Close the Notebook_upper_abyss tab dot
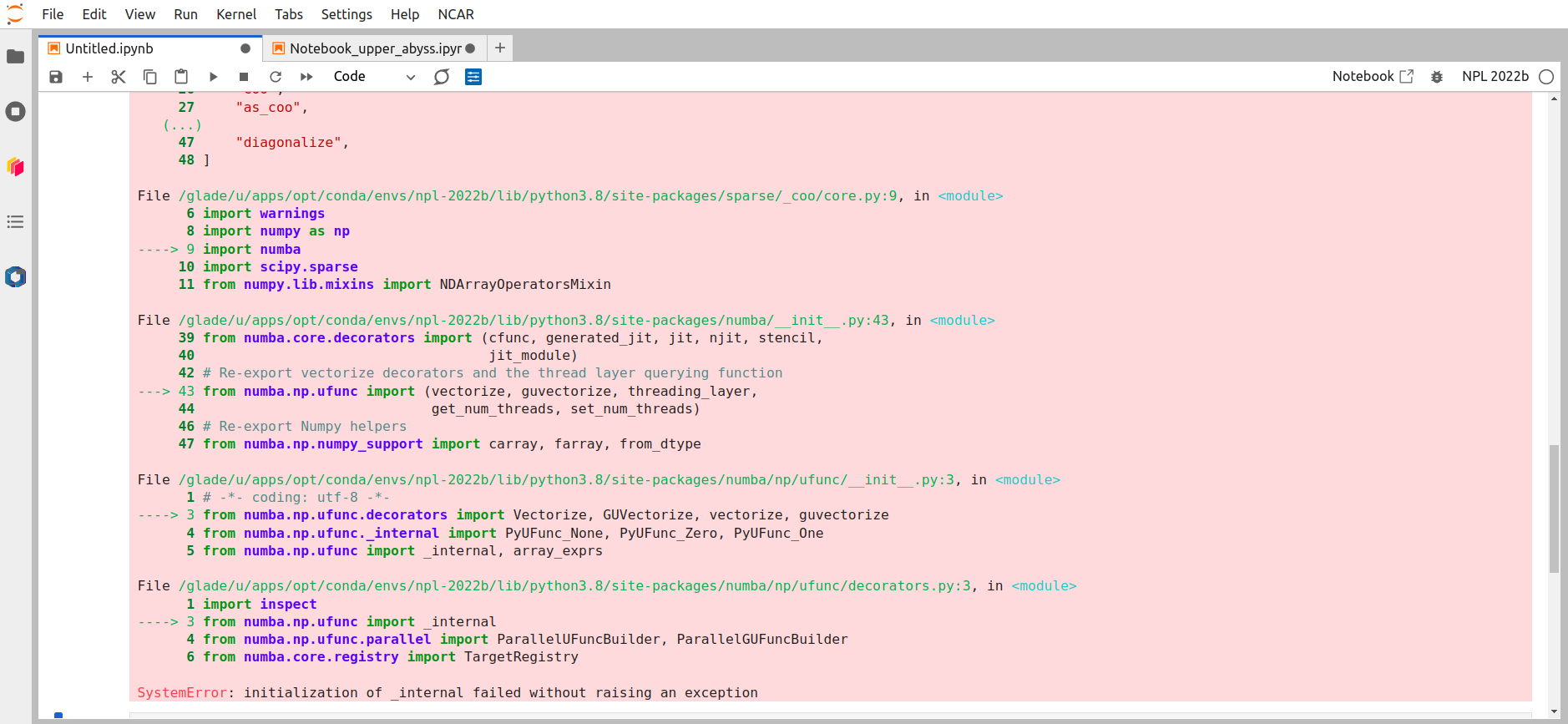Screen dimensions: 1568x724 tap(470, 48)
